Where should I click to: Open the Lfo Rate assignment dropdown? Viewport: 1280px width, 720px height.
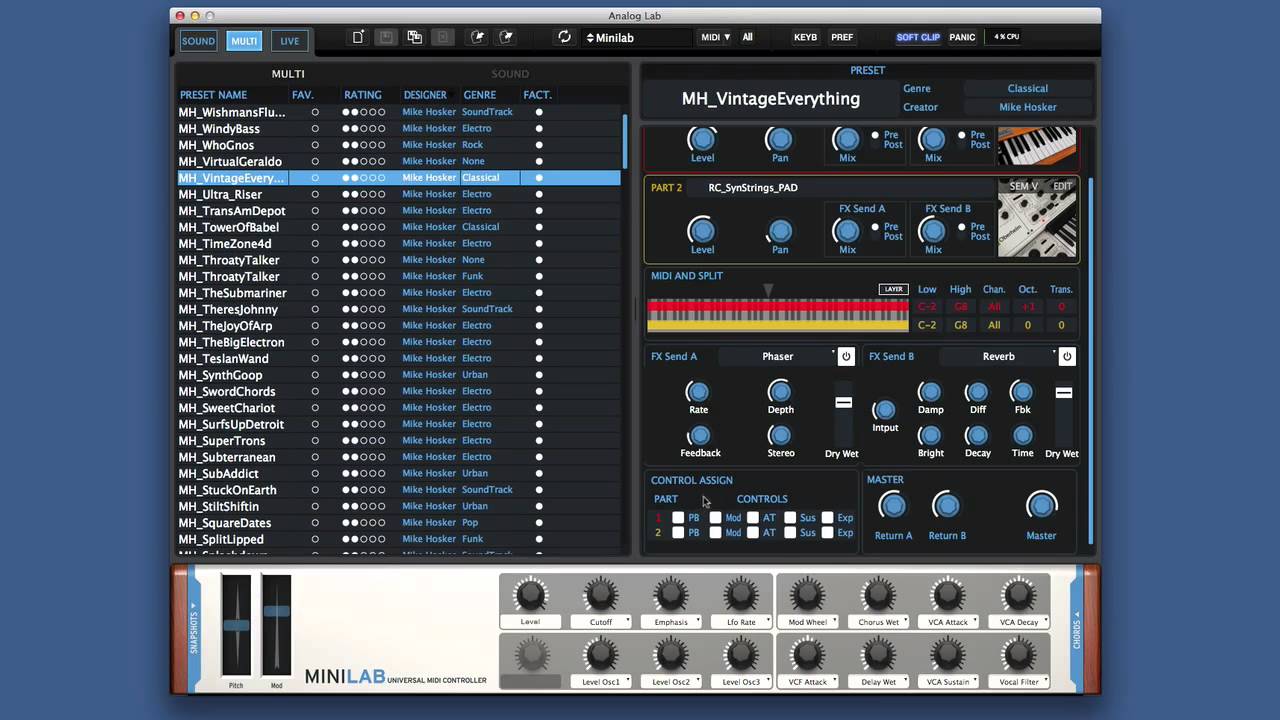(741, 622)
